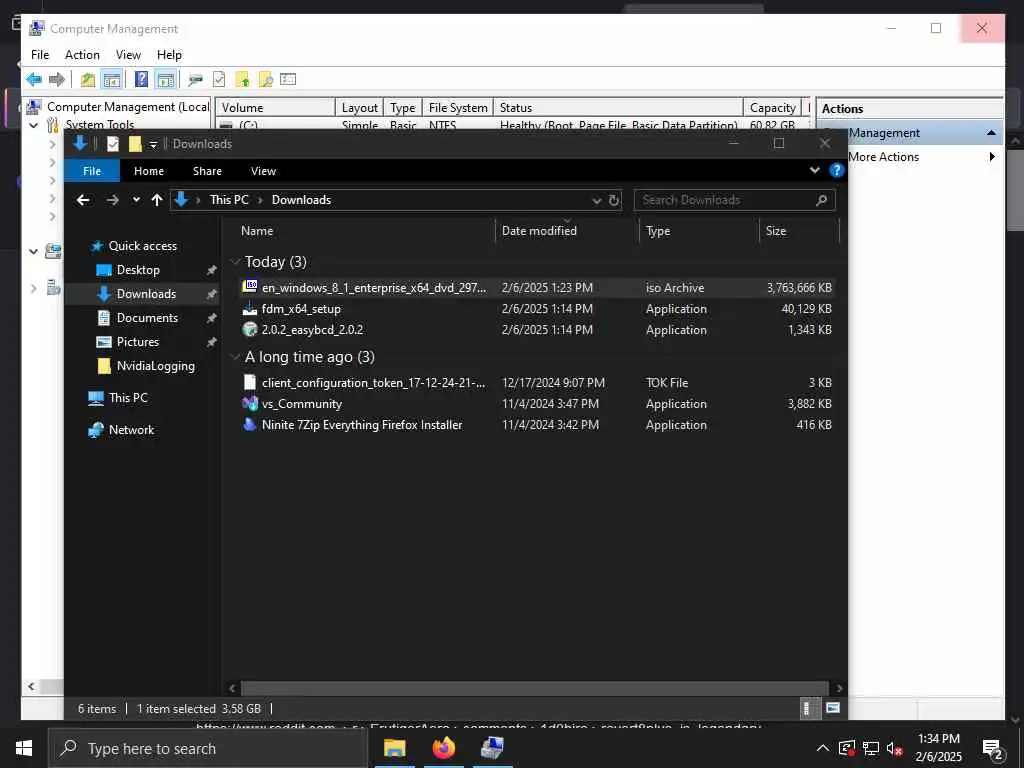Click the Back arrow in Computer Management toolbar

tap(34, 80)
